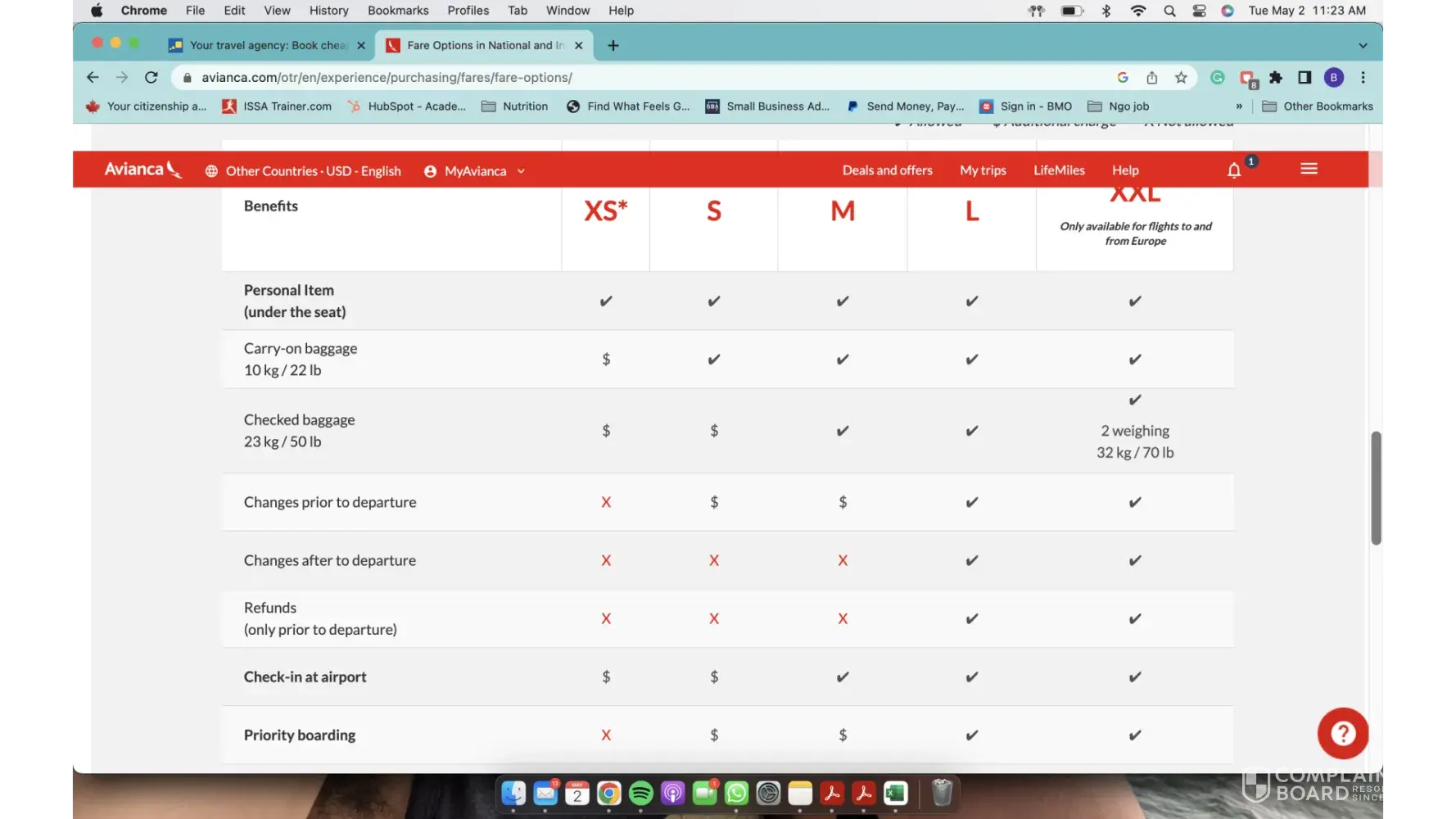Open Chrome extensions puzzle icon

(x=1276, y=78)
